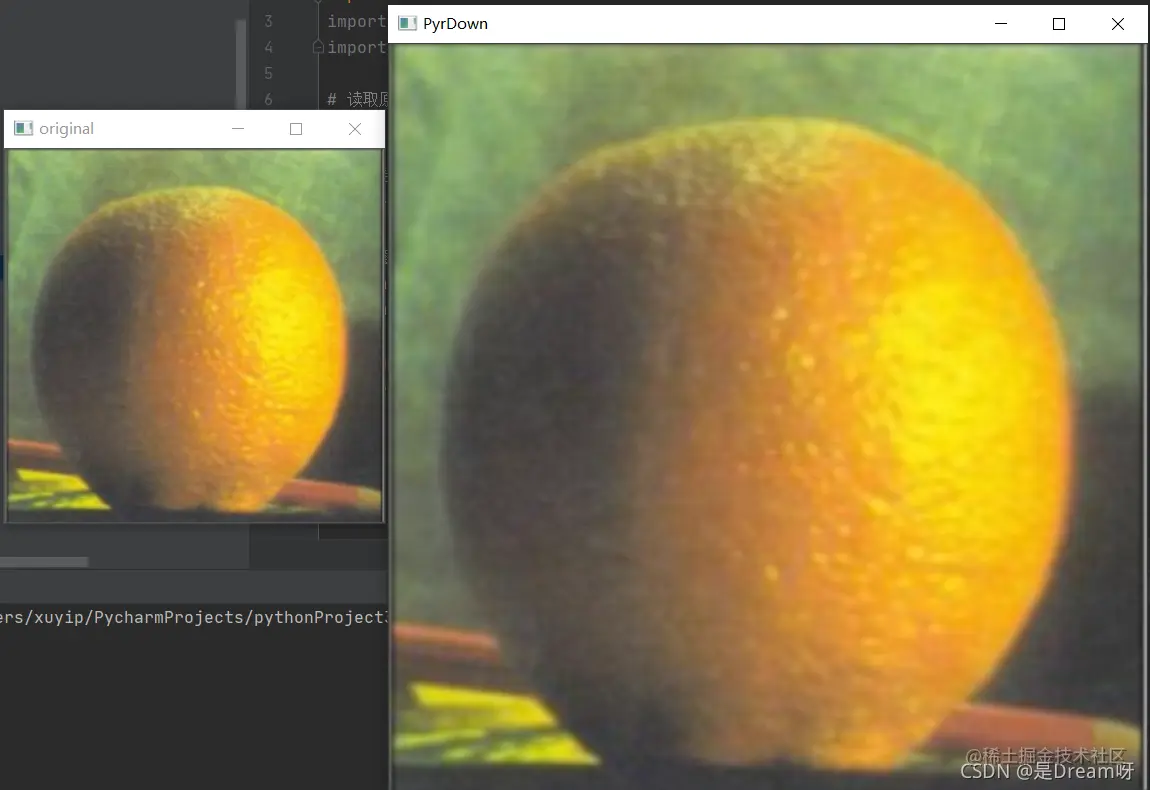Click line number 4 in editor gutter
Viewport: 1150px width, 790px height.
tap(268, 47)
